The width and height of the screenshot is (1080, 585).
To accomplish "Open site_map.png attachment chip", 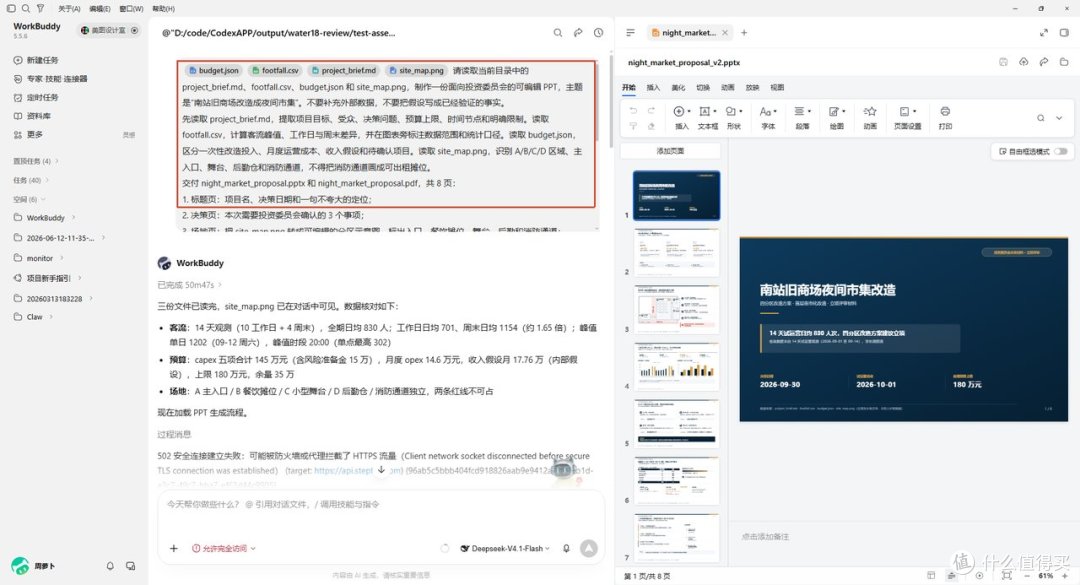I will click(x=416, y=70).
